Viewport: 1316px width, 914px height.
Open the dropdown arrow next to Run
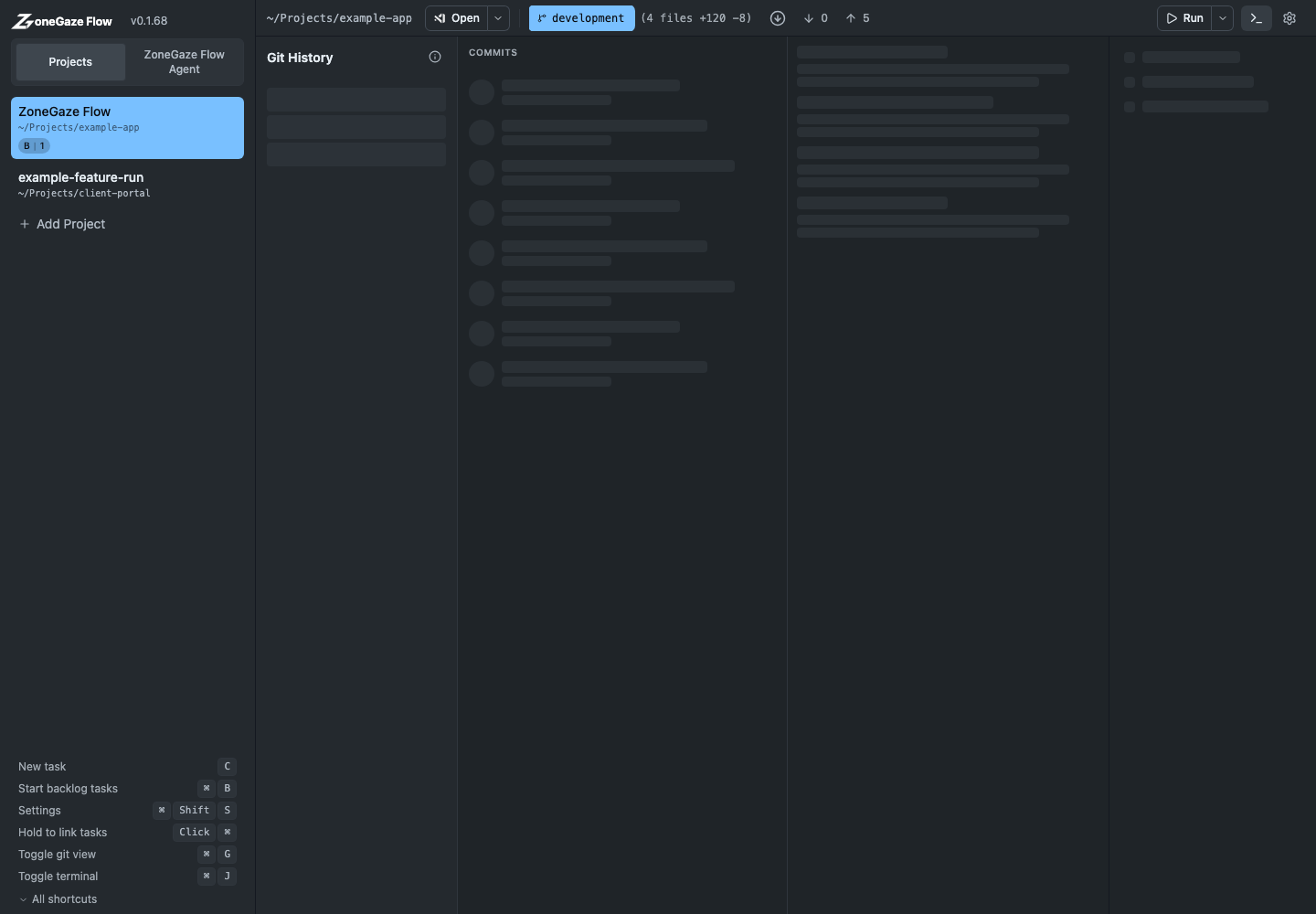(x=1223, y=18)
